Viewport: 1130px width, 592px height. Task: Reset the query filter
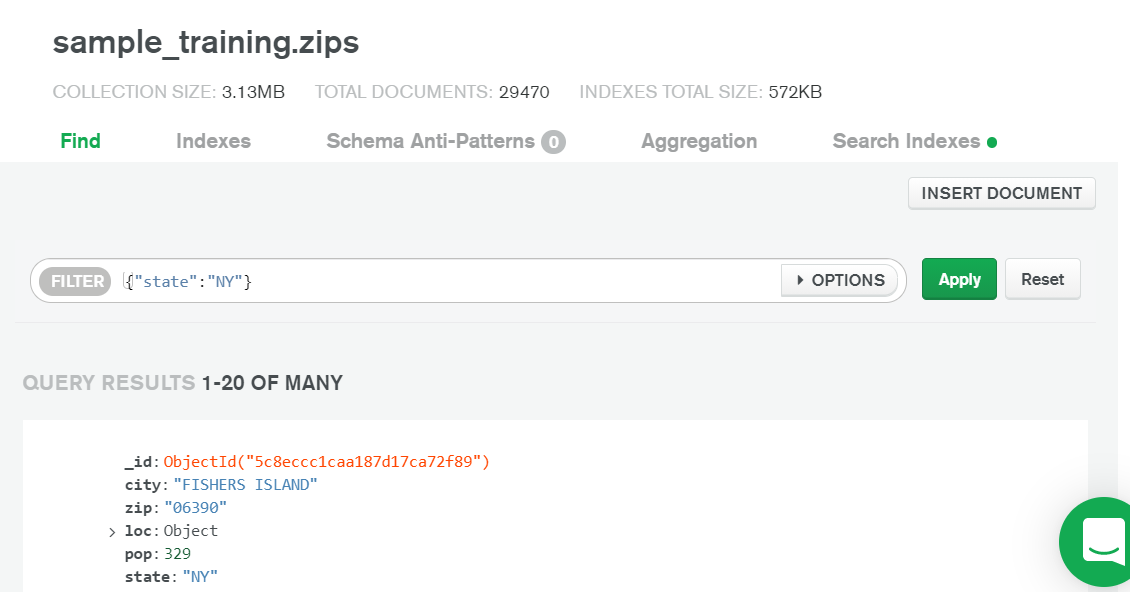click(1042, 279)
